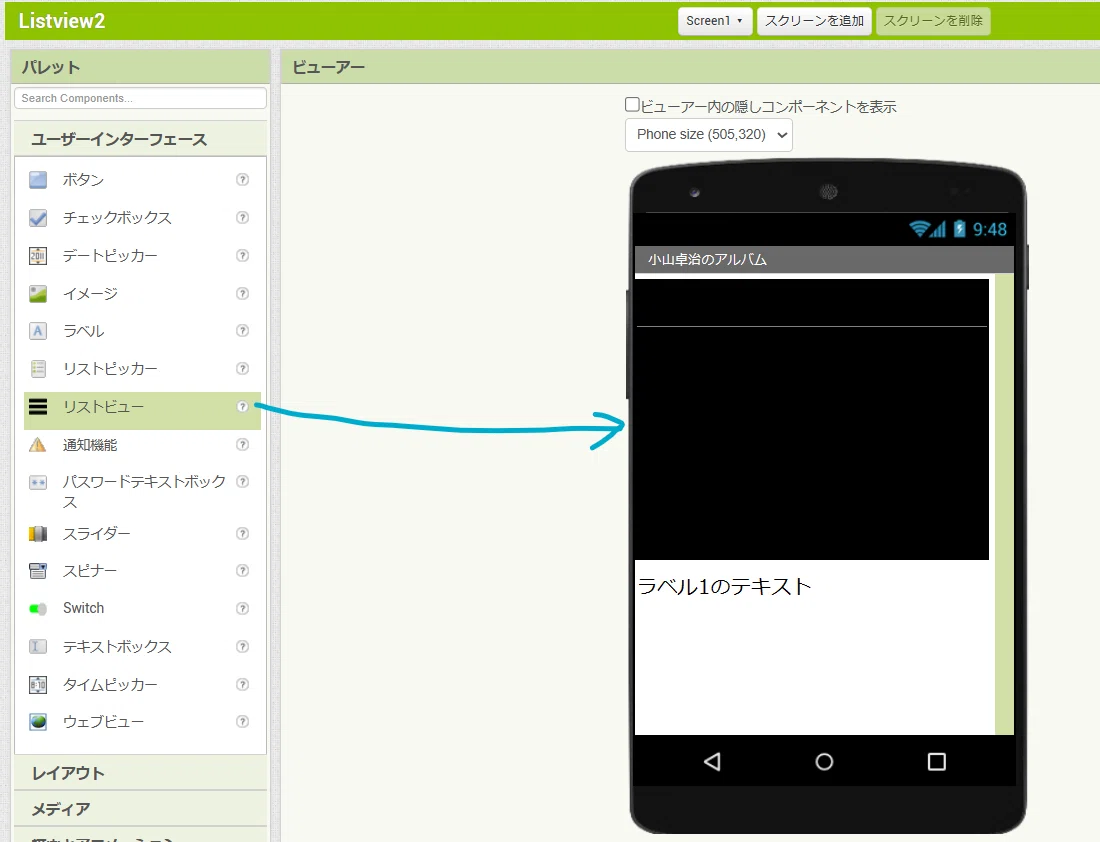Select the ウェブビュー globe icon
1100x842 pixels.
click(38, 722)
